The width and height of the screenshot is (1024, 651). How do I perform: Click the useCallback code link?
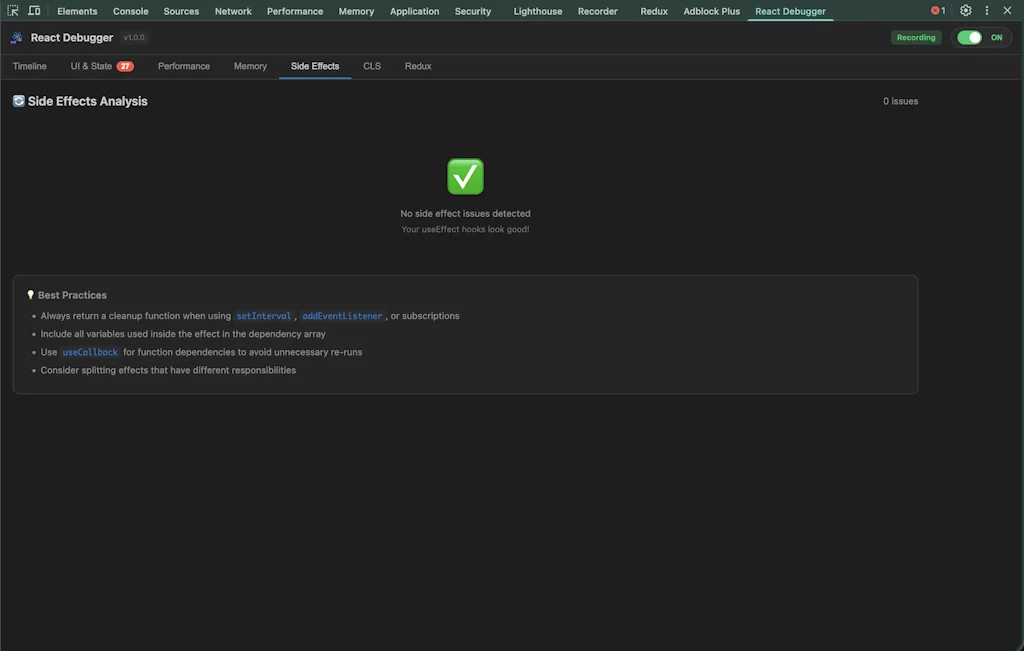90,351
